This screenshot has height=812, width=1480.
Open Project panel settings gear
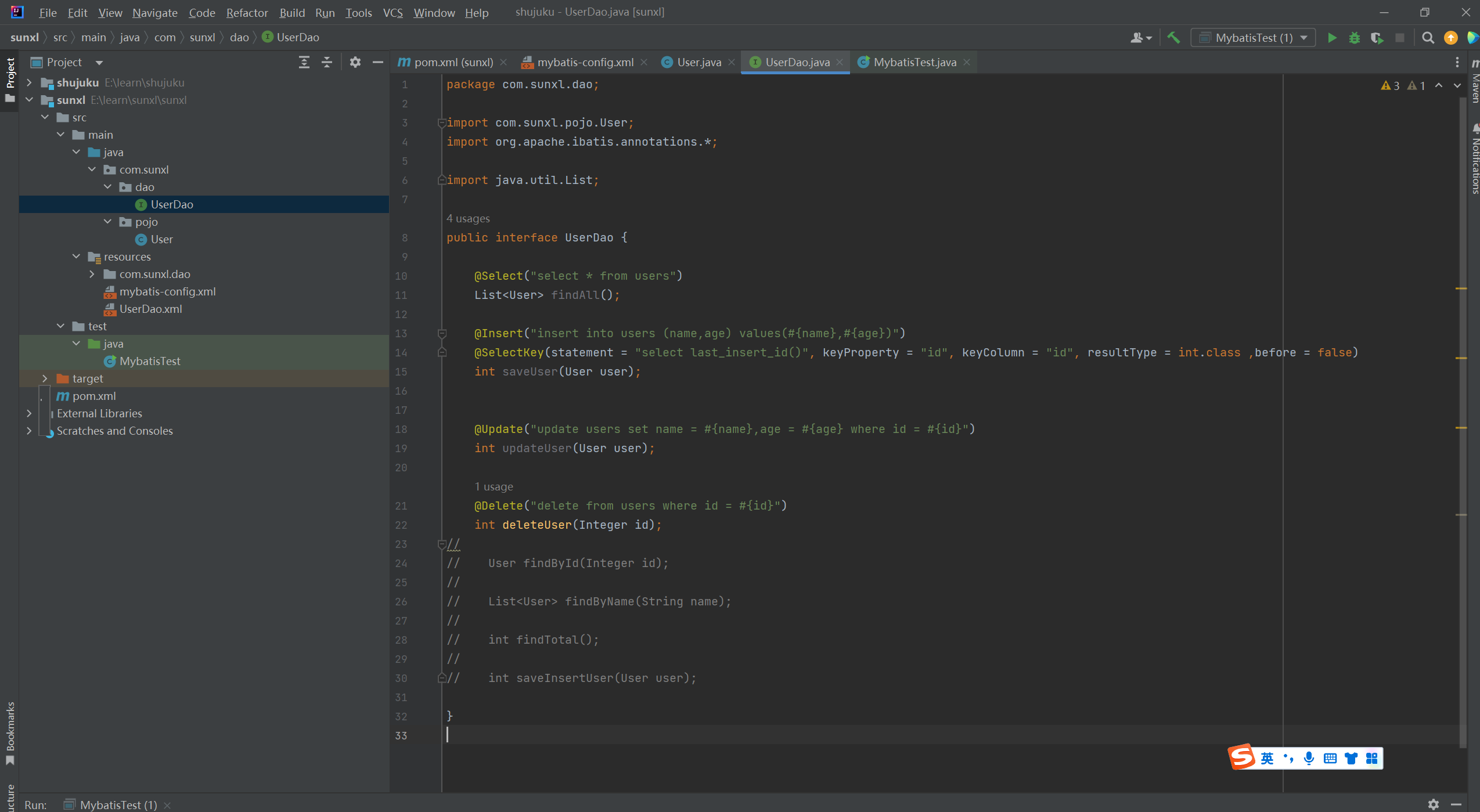(355, 62)
